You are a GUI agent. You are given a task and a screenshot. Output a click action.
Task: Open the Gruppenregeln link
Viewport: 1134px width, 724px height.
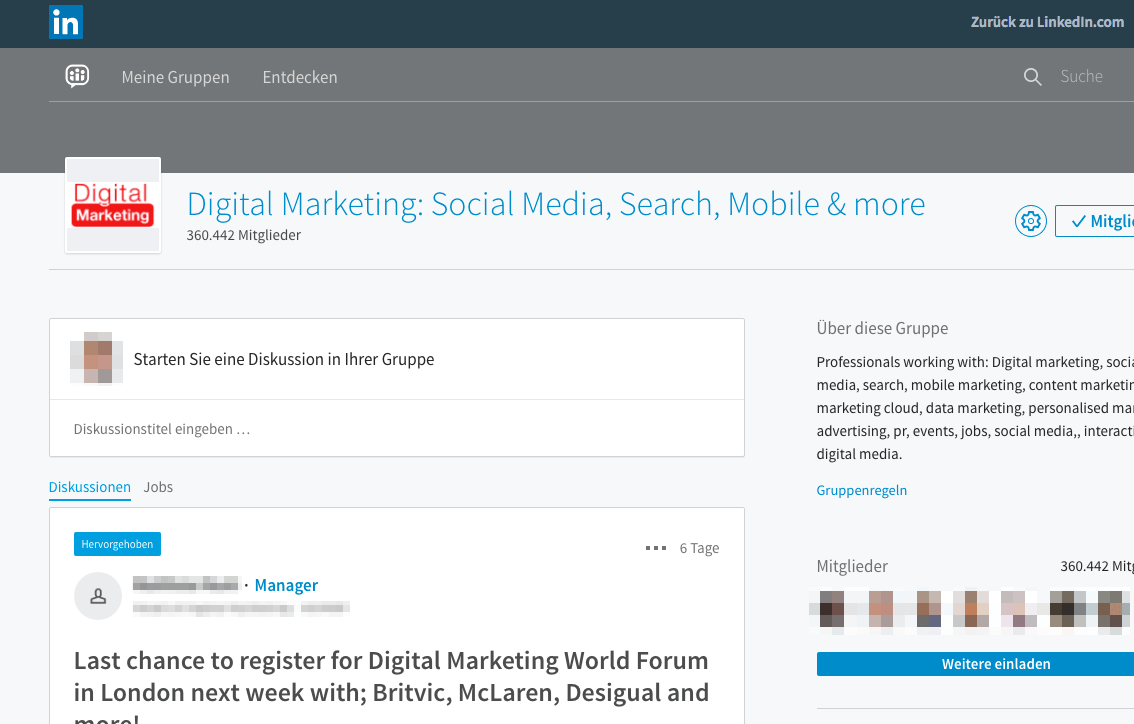coord(861,490)
